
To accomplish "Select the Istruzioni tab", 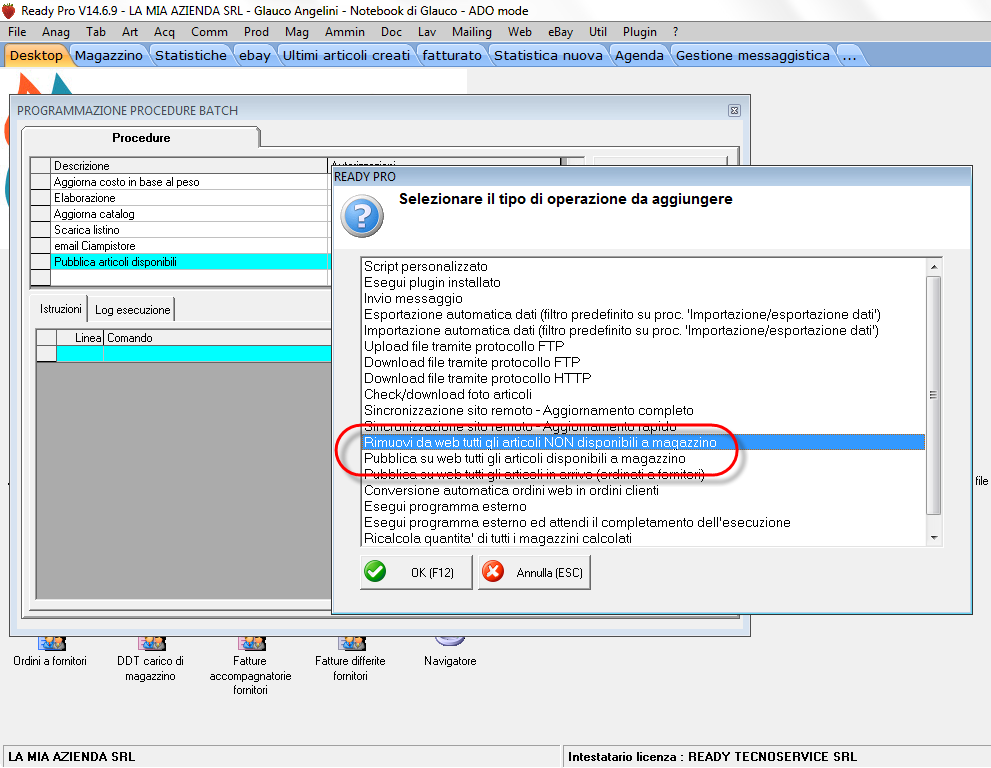I will tap(60, 309).
